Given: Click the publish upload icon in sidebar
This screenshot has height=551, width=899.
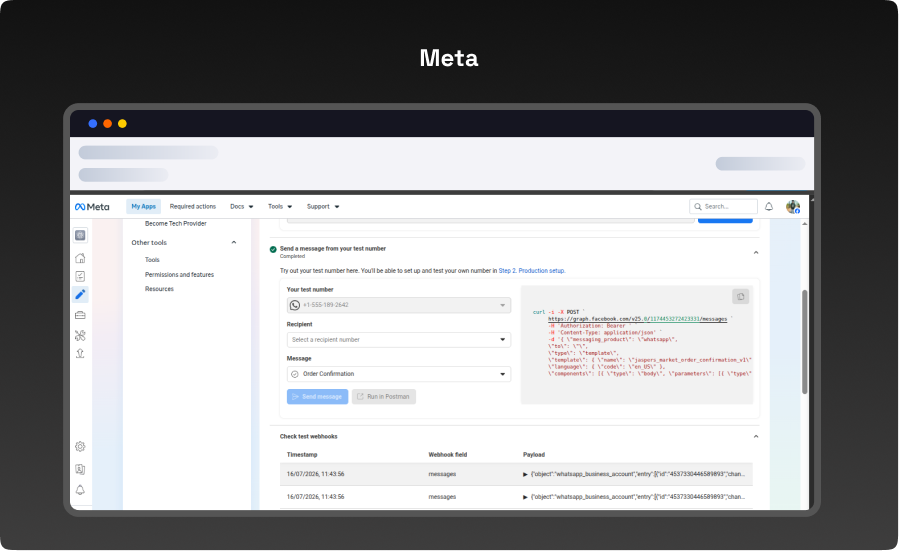Looking at the screenshot, I should [80, 353].
